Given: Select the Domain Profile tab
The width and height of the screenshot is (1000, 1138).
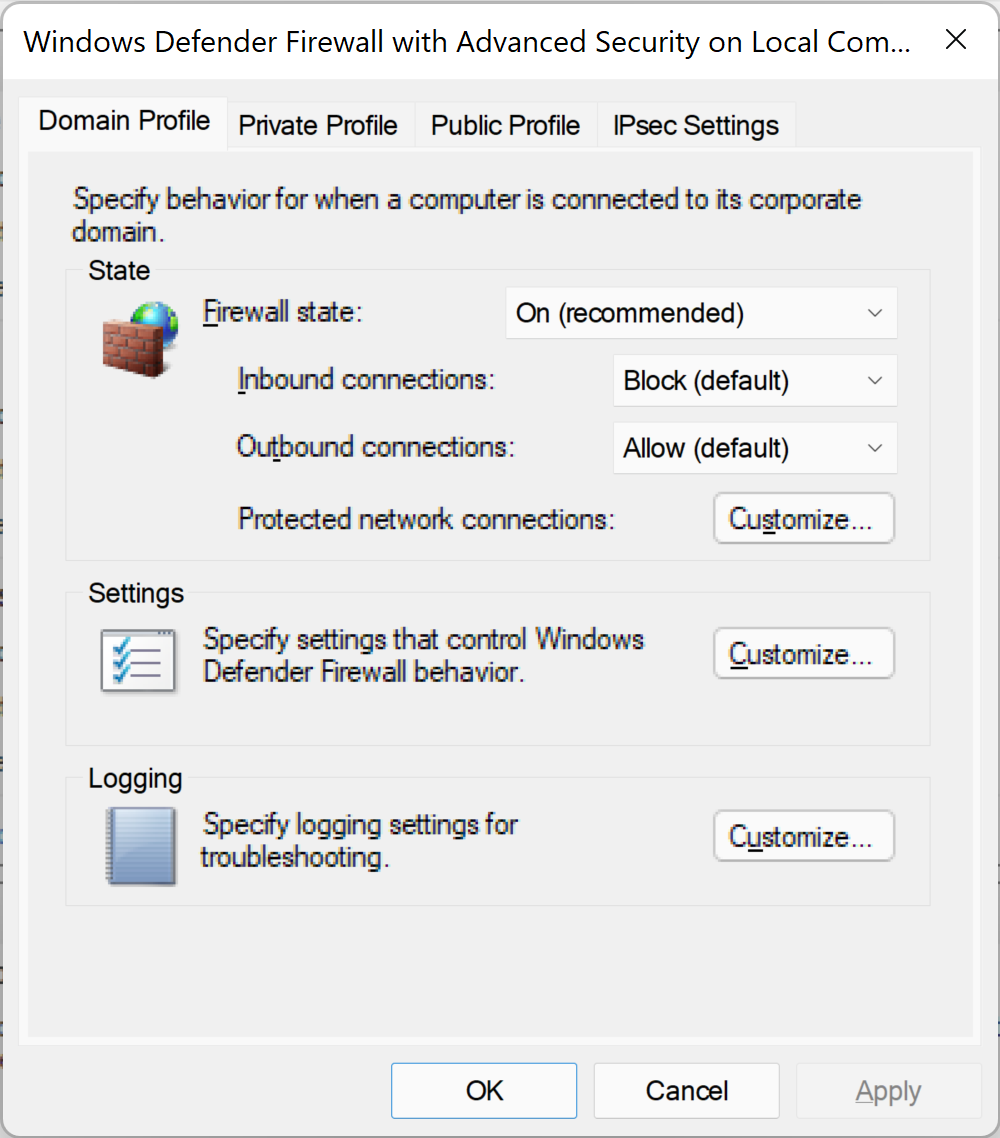Looking at the screenshot, I should [124, 121].
